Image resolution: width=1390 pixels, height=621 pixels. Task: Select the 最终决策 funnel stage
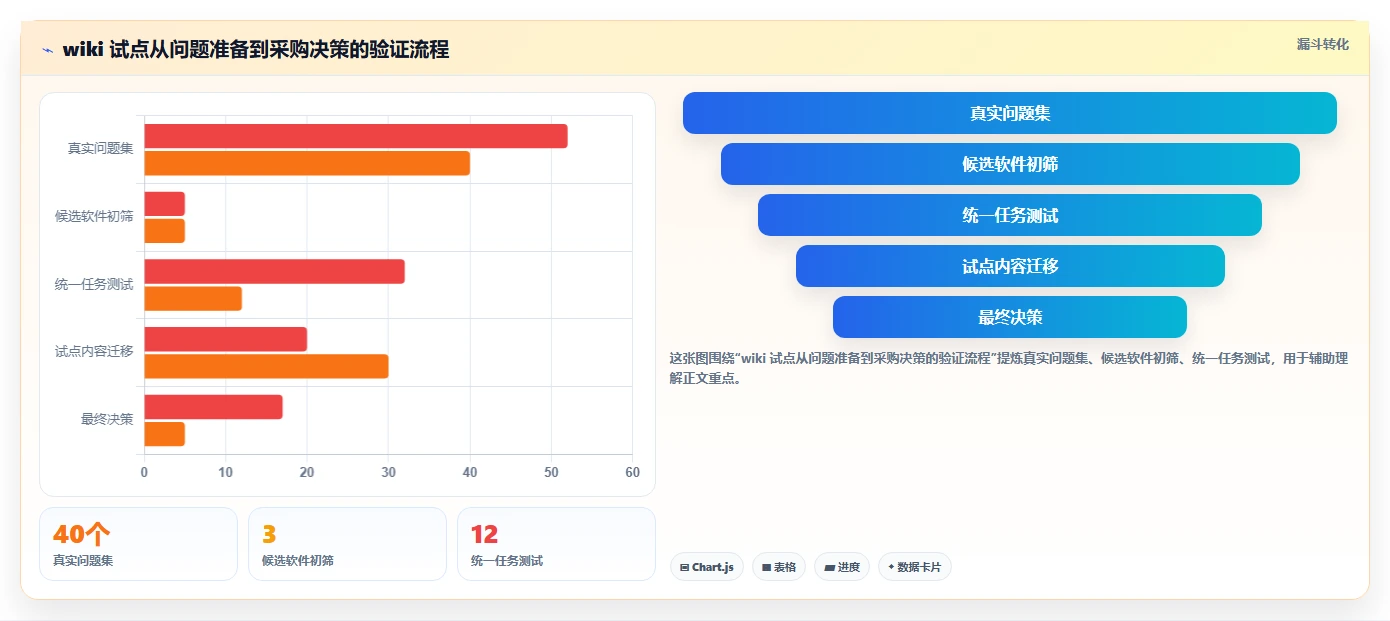coord(1010,317)
